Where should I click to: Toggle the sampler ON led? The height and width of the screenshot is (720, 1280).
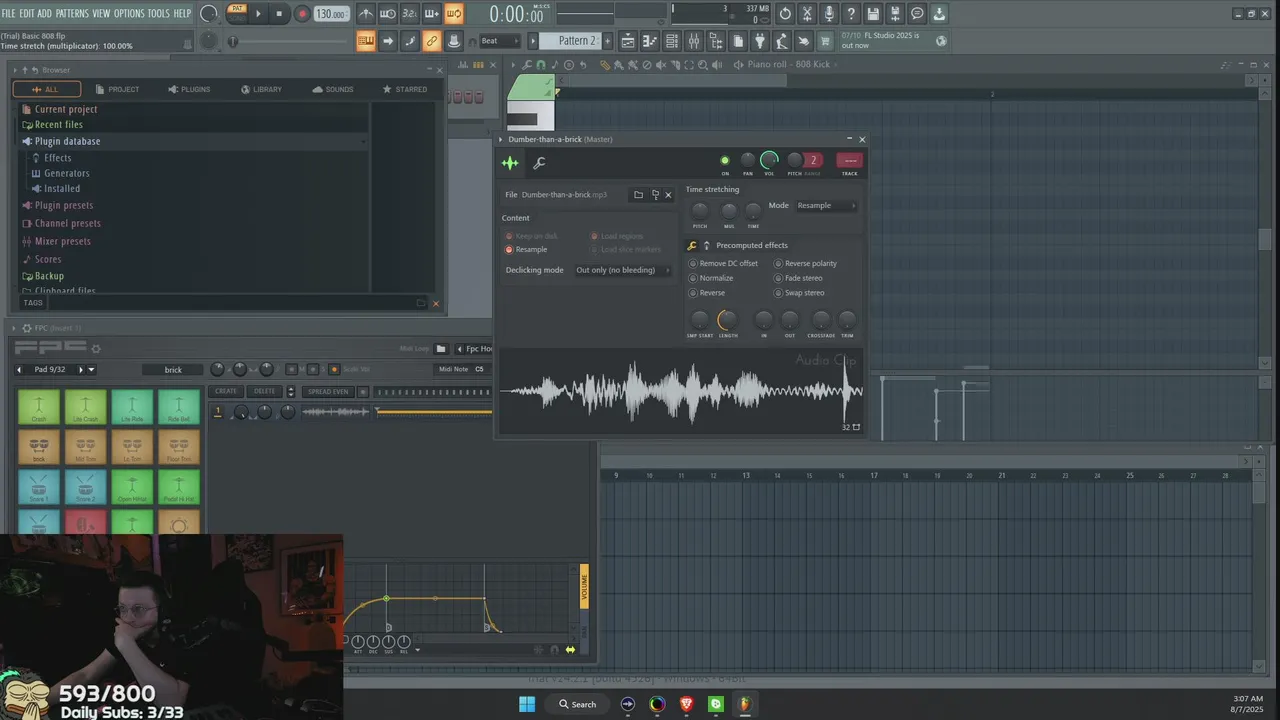click(x=725, y=160)
